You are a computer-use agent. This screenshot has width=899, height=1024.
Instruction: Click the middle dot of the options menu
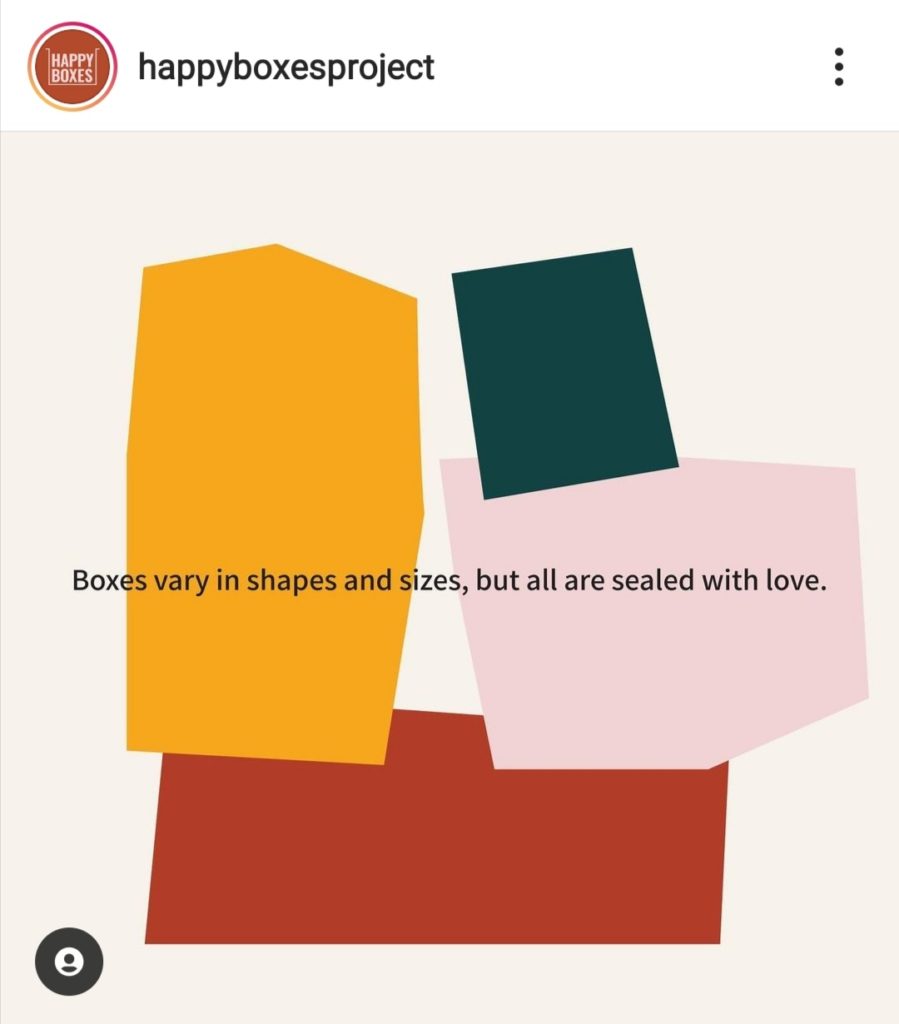839,67
